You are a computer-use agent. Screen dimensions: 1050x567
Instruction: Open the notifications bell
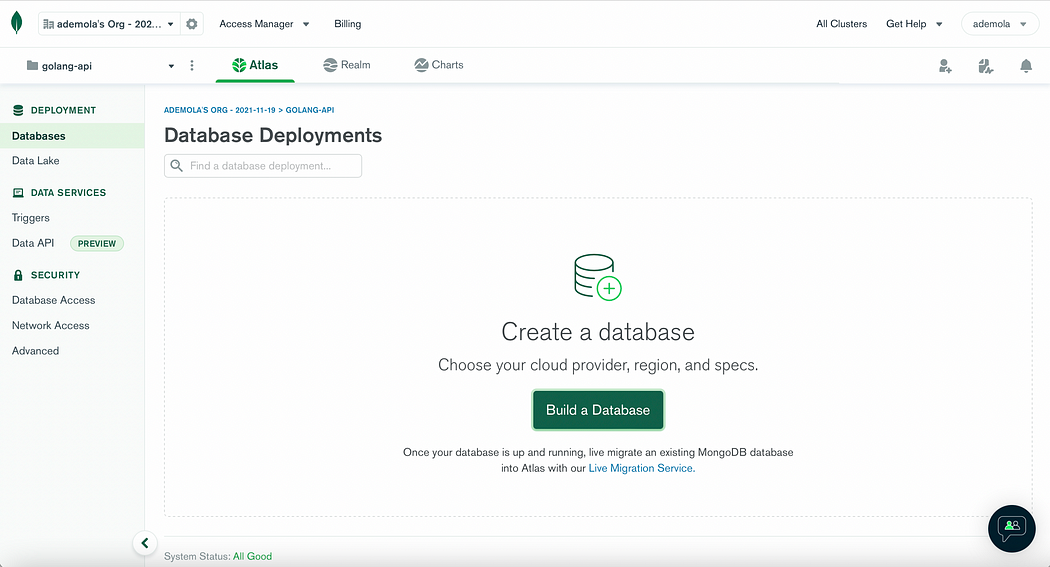pyautogui.click(x=1026, y=66)
